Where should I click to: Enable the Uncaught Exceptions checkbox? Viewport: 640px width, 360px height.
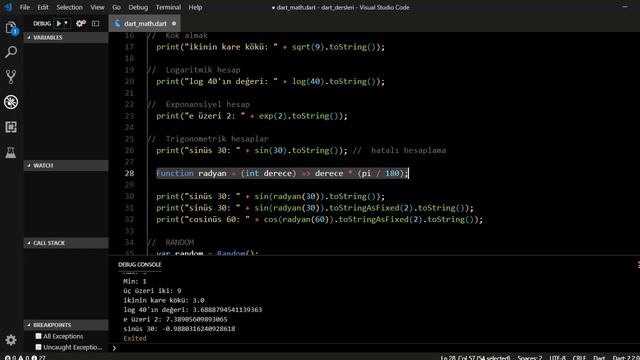(x=38, y=347)
